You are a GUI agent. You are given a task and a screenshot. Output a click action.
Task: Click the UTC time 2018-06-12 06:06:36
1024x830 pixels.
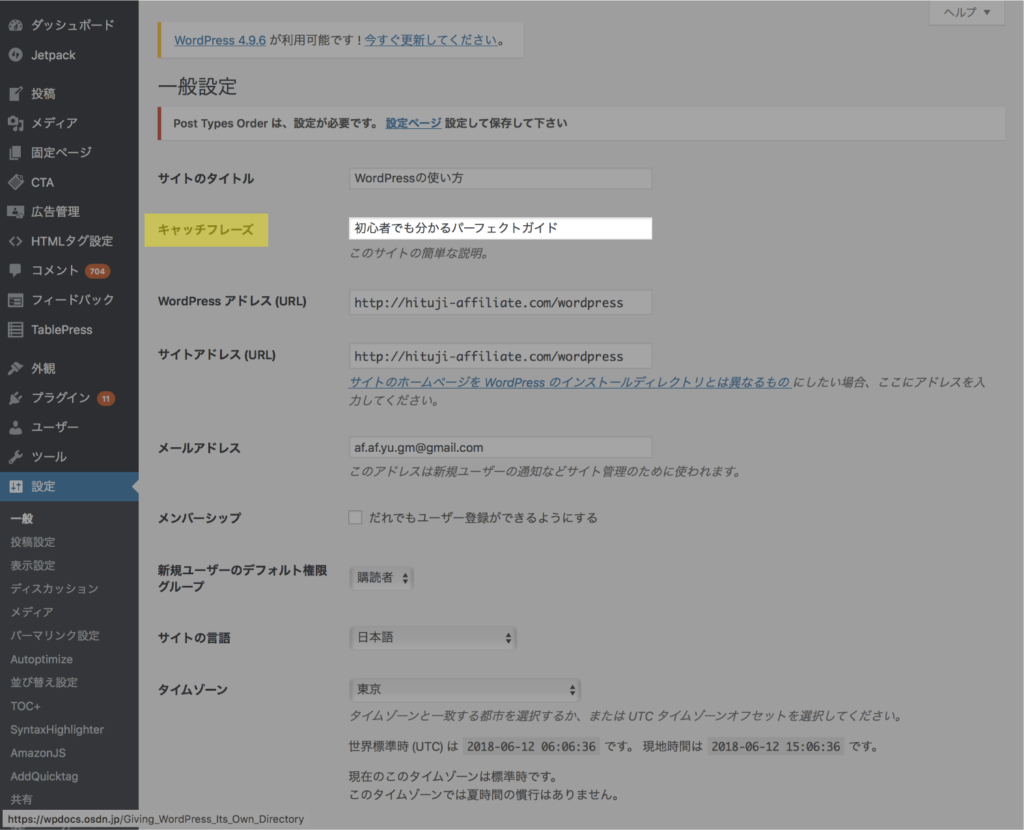pos(531,746)
